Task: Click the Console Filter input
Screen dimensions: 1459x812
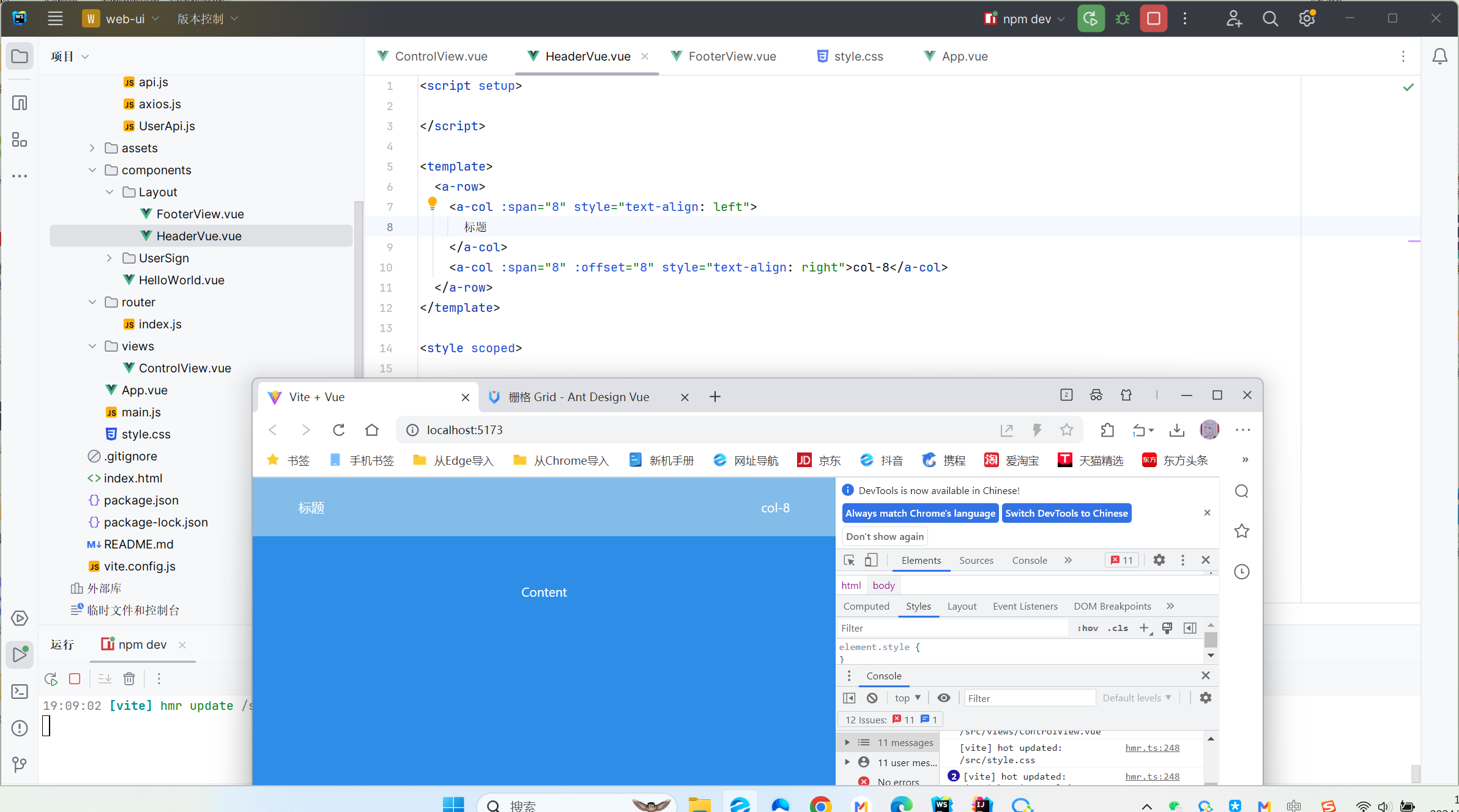Action: [x=1030, y=698]
